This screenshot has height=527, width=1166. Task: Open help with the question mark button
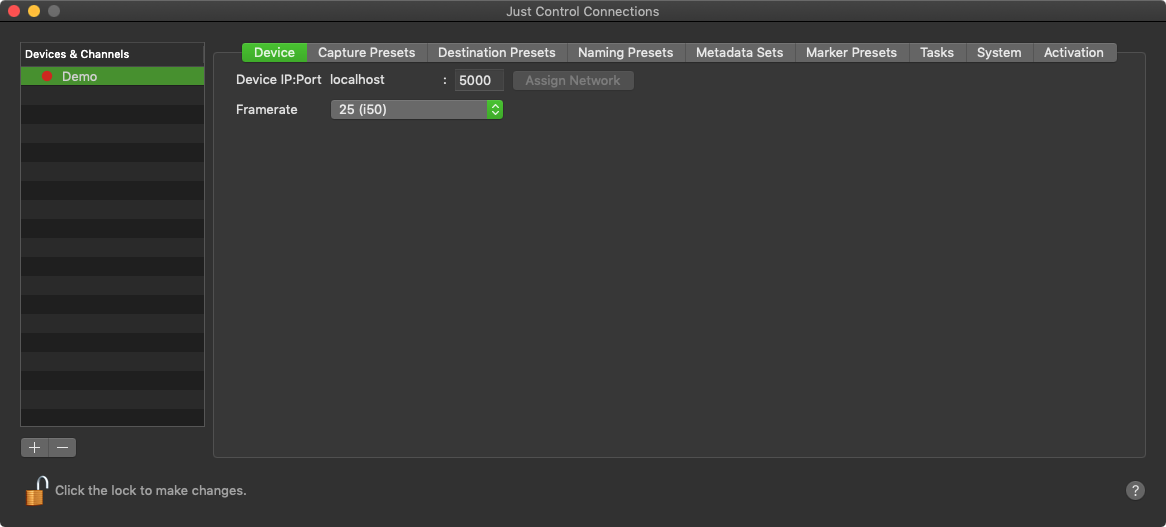tap(1135, 491)
